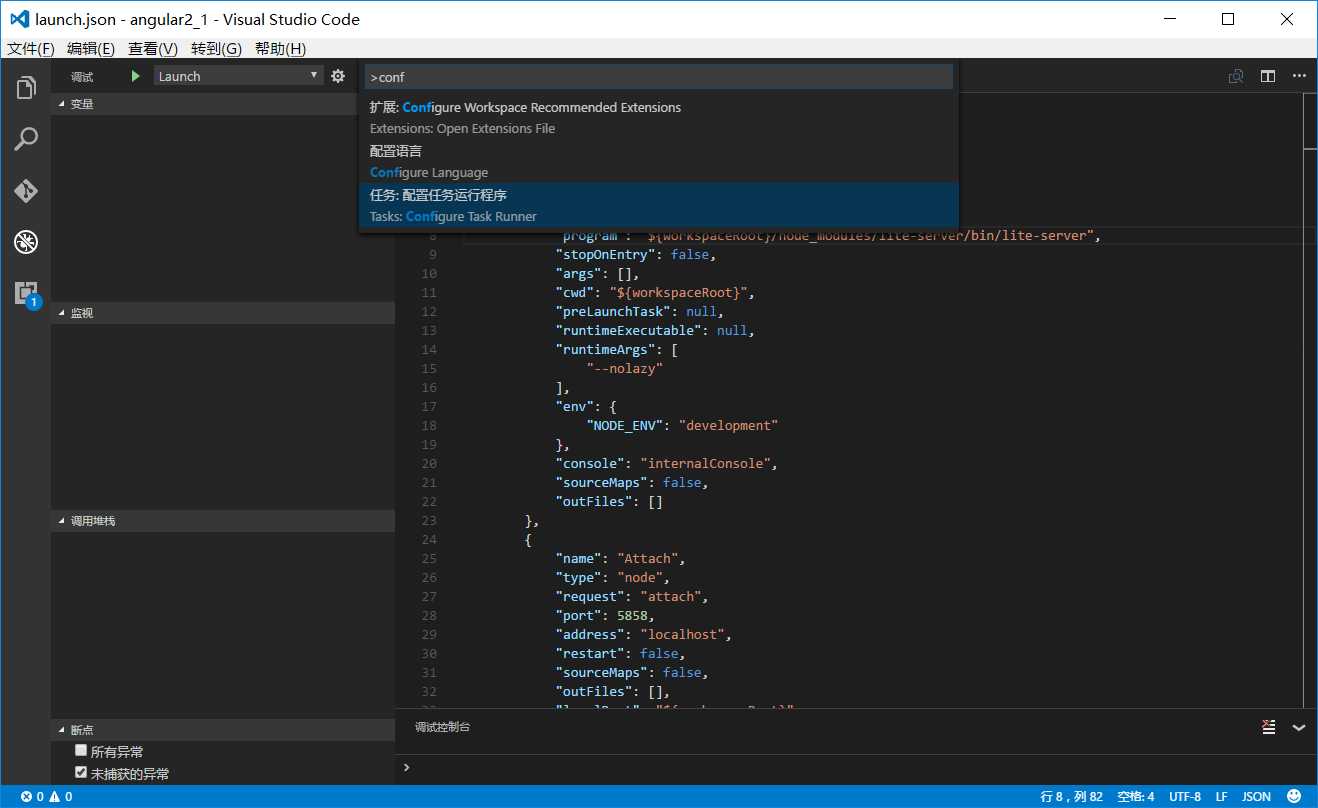Click the feedback smiley in status bar
This screenshot has width=1318, height=808.
point(1295,797)
